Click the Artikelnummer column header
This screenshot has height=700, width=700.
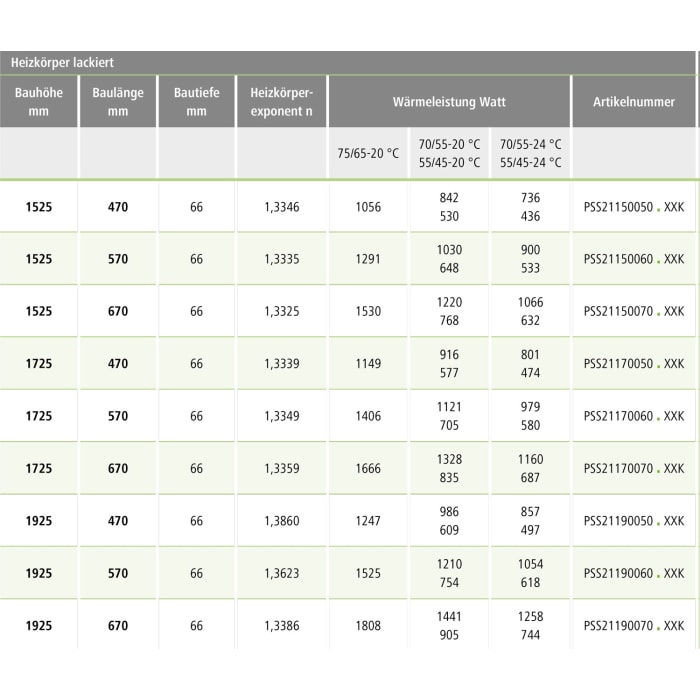[633, 102]
